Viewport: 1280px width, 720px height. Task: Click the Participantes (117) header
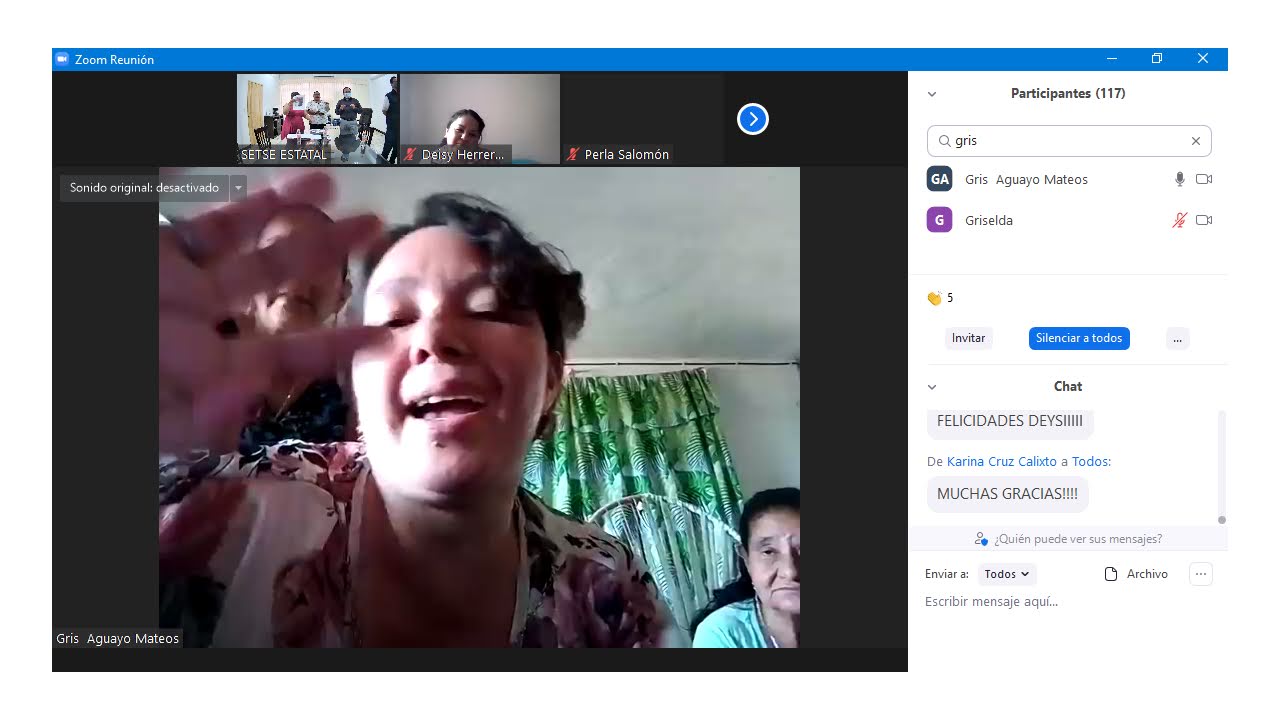[1068, 94]
